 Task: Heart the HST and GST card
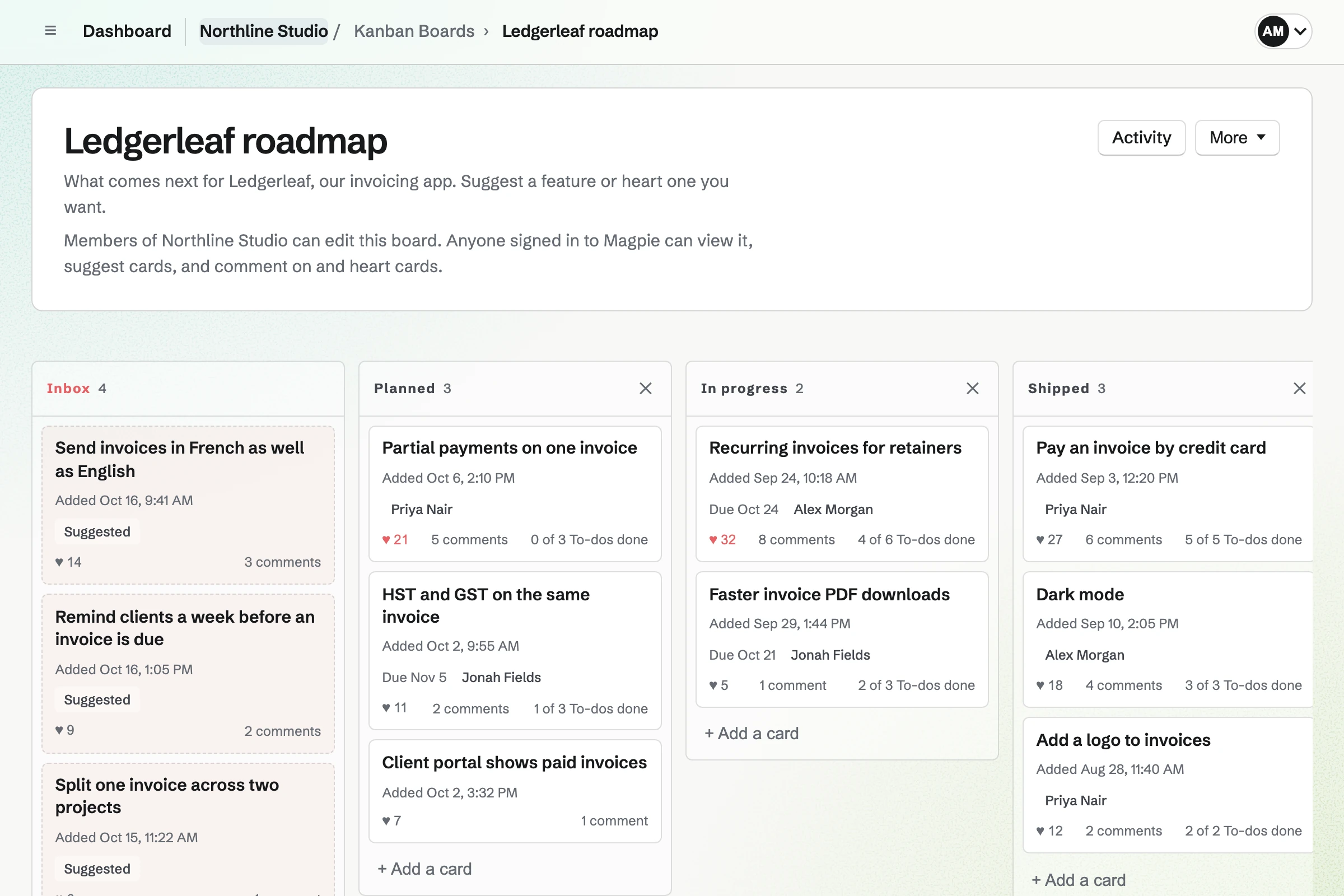pyautogui.click(x=394, y=708)
